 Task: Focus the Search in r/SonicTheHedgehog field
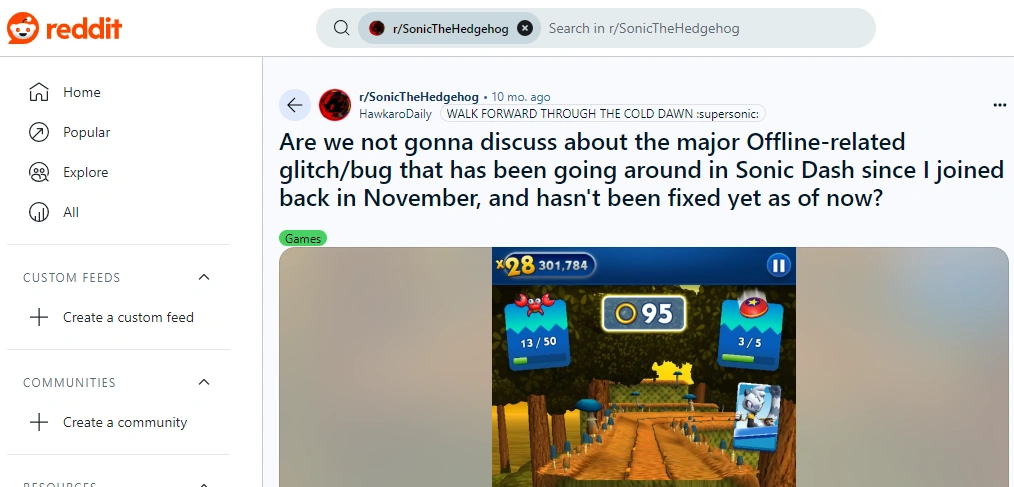tap(705, 28)
